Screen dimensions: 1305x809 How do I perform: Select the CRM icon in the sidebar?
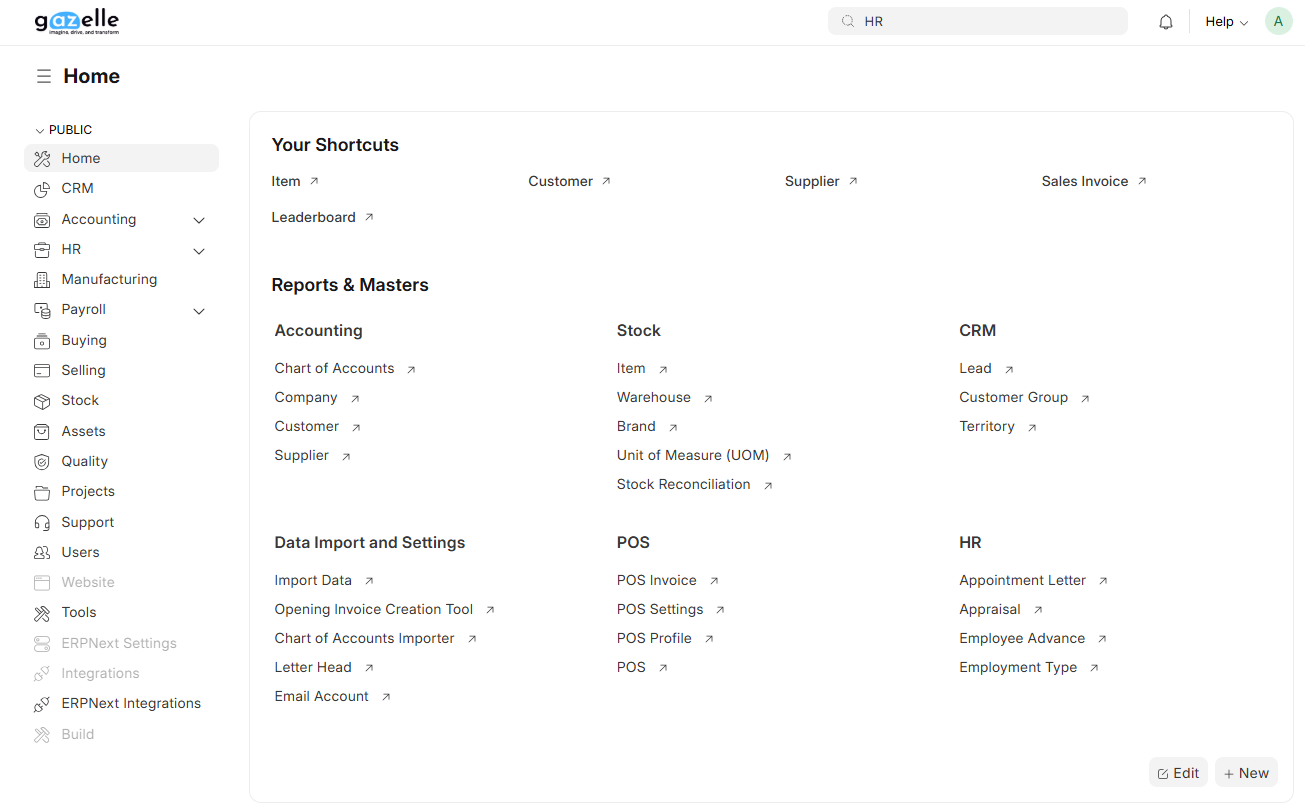41,188
